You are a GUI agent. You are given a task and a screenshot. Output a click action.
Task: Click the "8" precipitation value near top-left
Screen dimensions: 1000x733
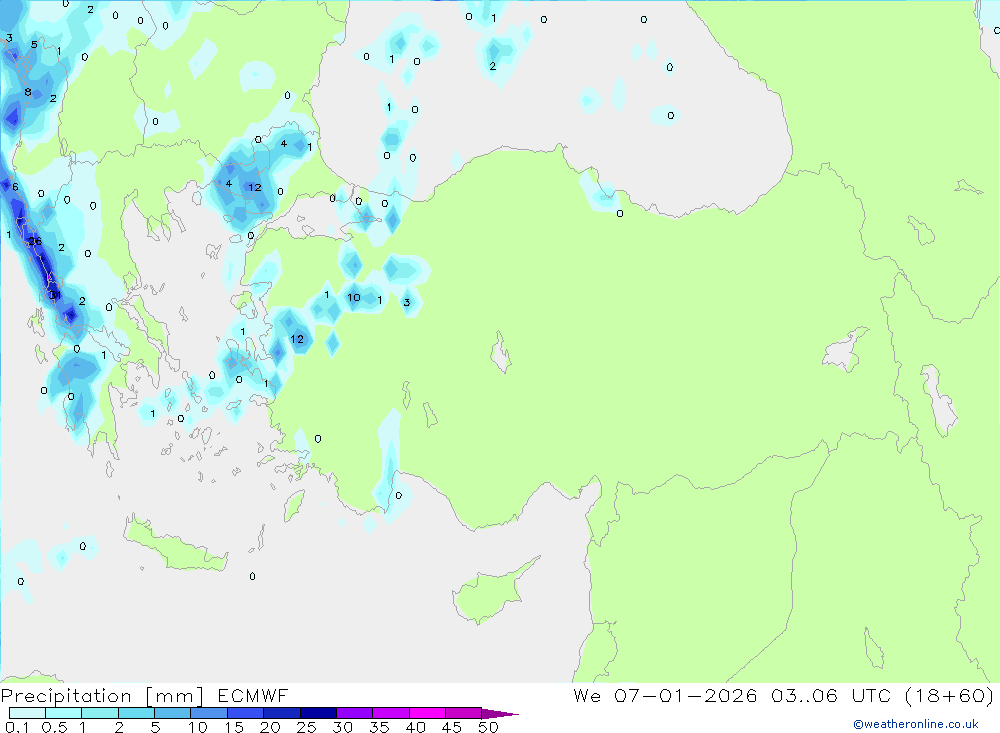point(28,93)
